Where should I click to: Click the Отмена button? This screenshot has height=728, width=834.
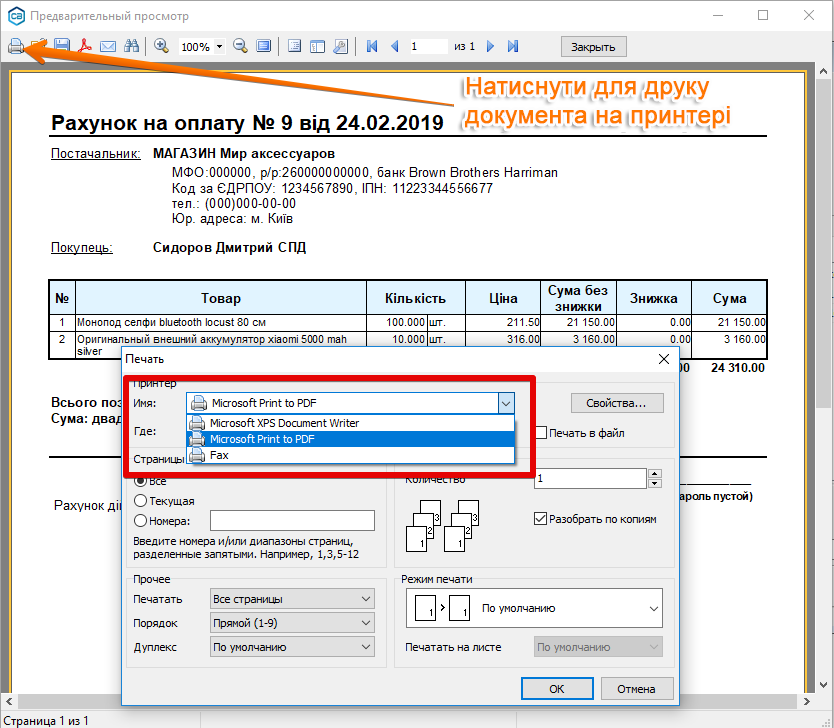pyautogui.click(x=637, y=689)
